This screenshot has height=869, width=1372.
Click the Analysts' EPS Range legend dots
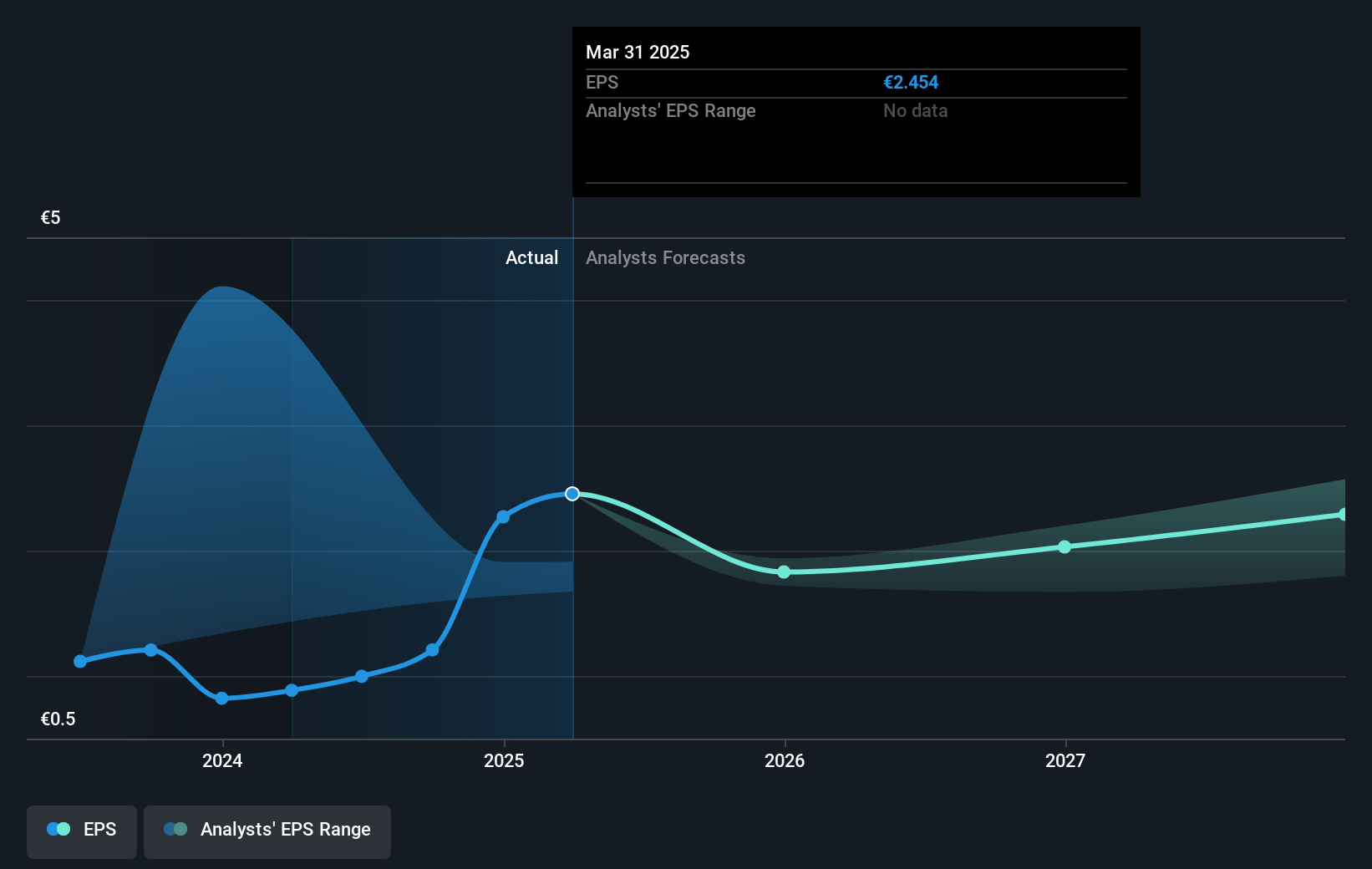click(175, 829)
